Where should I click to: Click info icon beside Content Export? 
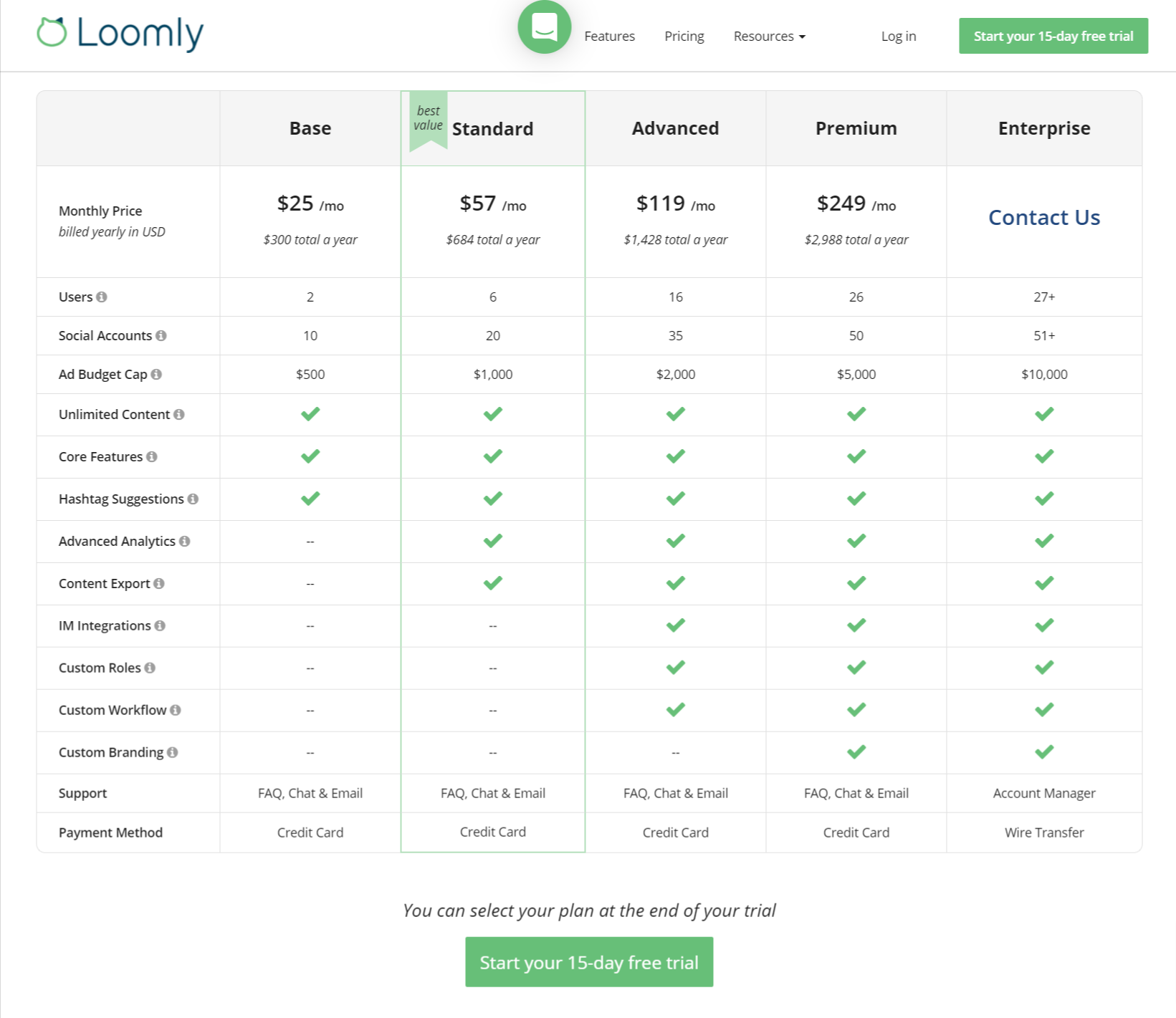pyautogui.click(x=159, y=583)
